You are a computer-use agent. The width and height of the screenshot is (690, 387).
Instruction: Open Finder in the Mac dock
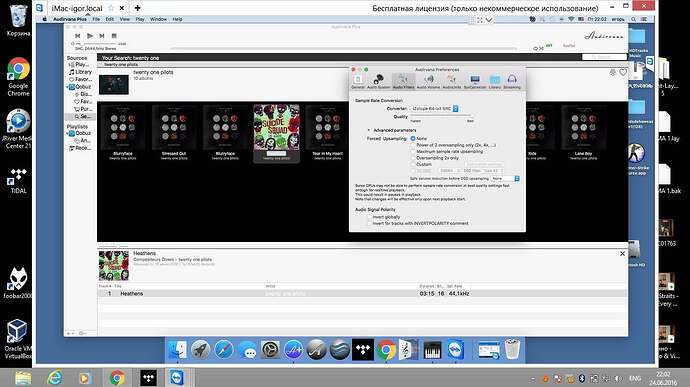(x=177, y=350)
